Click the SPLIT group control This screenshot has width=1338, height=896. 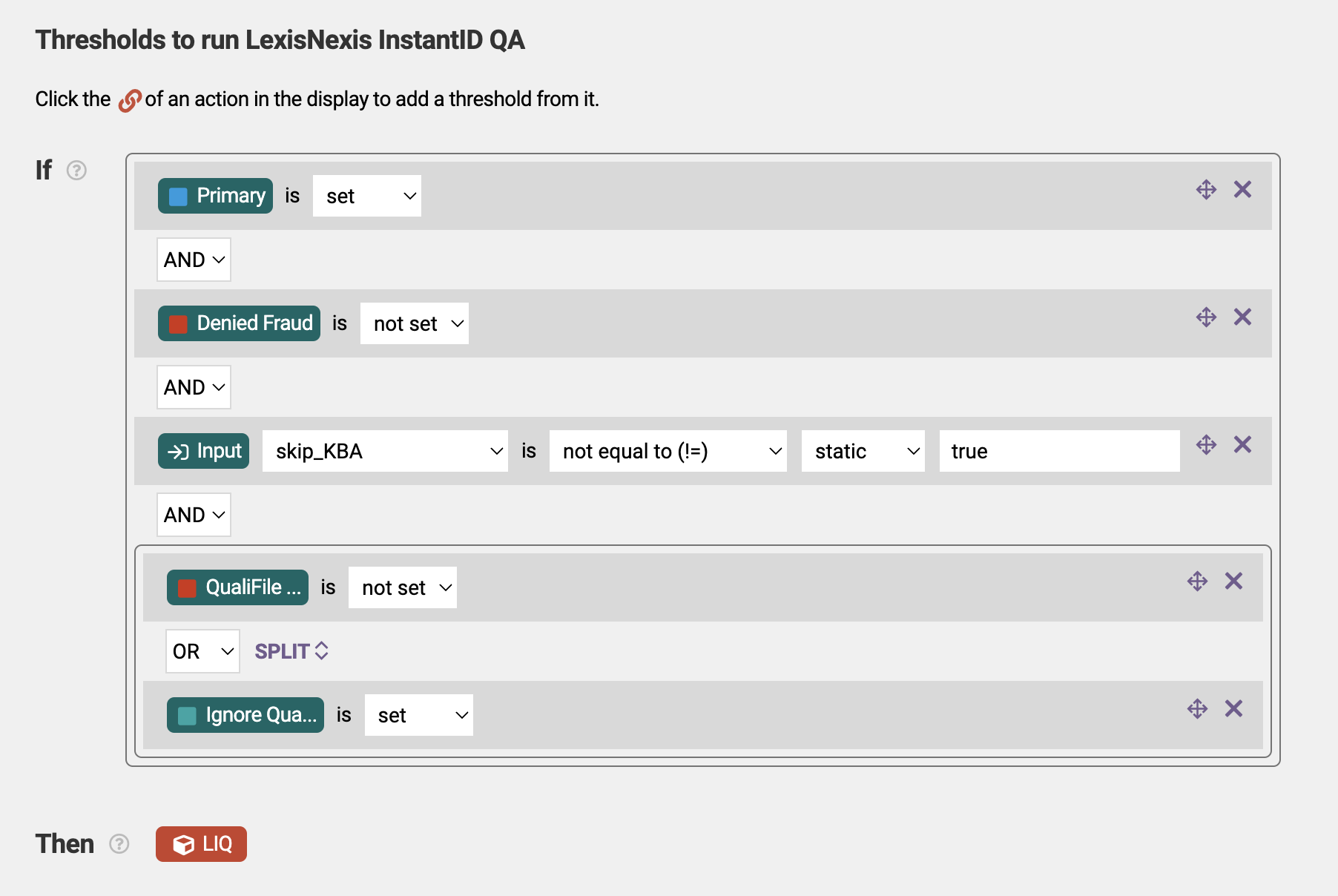point(291,651)
